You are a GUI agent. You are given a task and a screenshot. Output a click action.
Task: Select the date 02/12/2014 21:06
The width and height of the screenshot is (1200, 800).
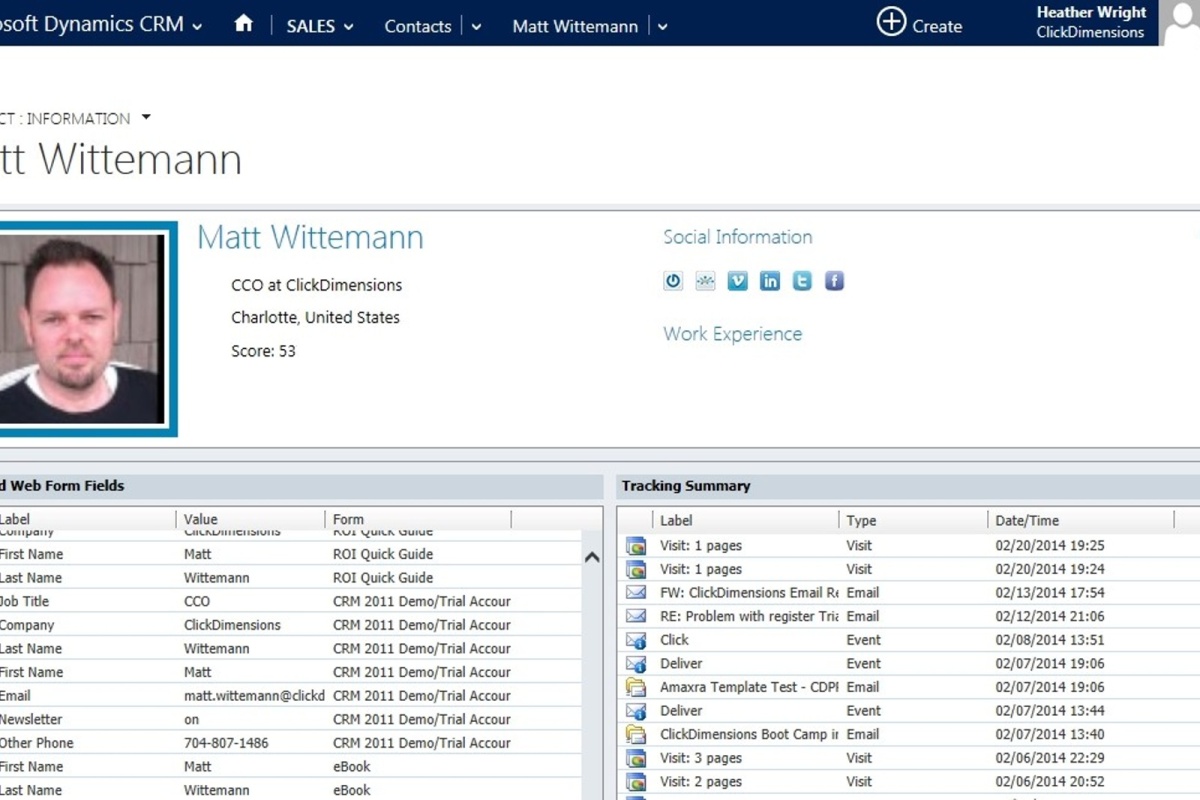click(1050, 616)
